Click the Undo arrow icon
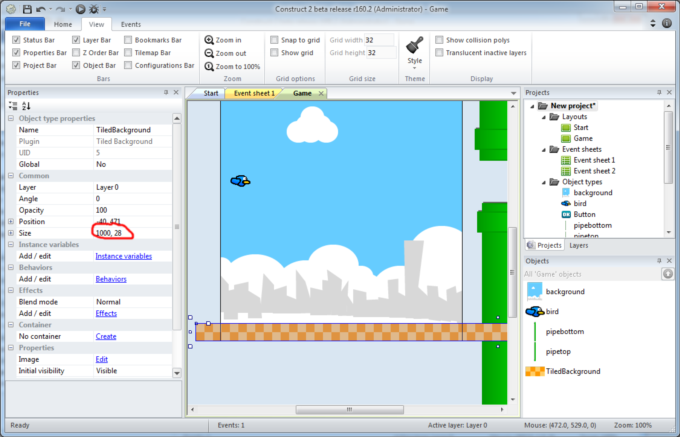The image size is (680, 437). click(41, 9)
